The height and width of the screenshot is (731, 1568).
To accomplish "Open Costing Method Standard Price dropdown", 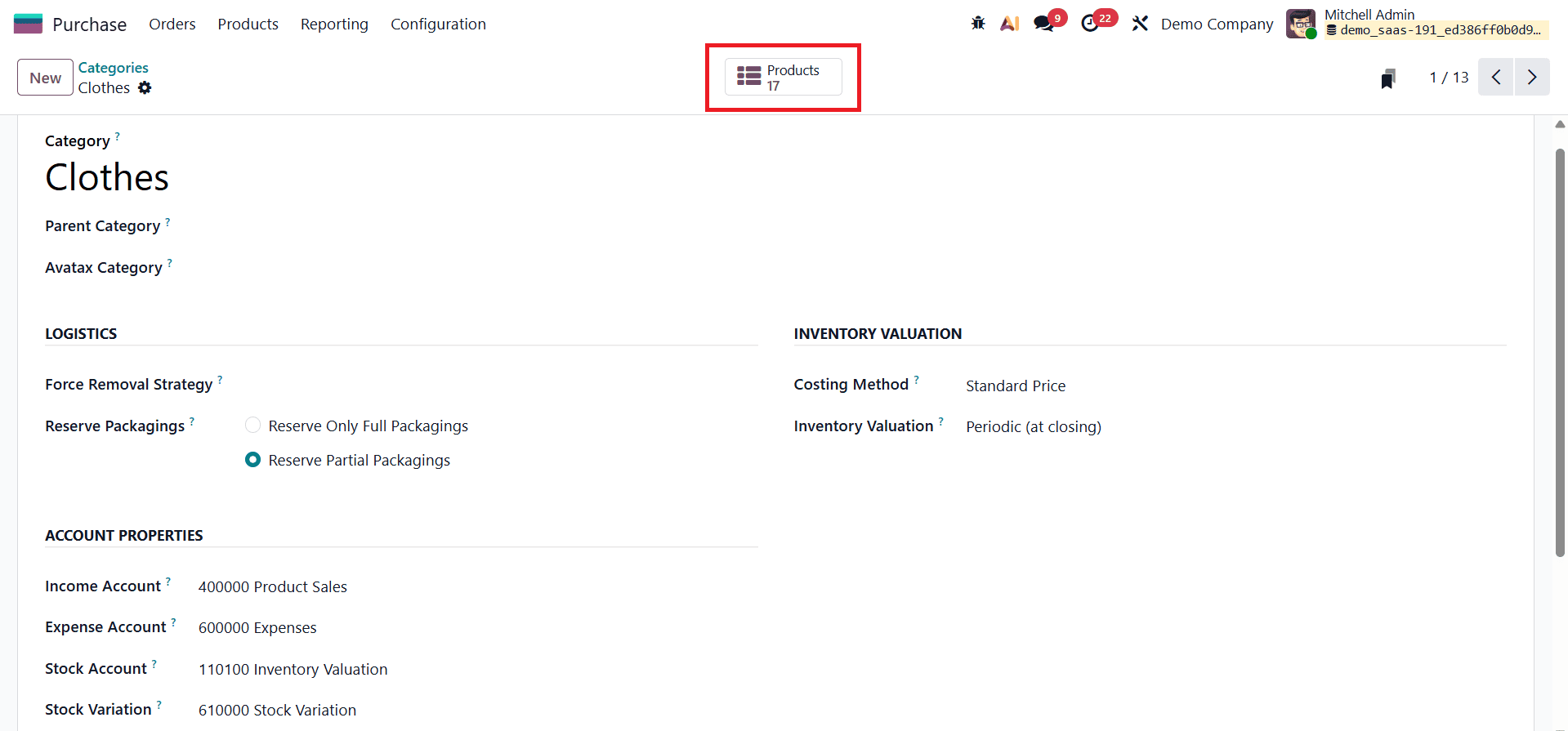I will pyautogui.click(x=1016, y=386).
